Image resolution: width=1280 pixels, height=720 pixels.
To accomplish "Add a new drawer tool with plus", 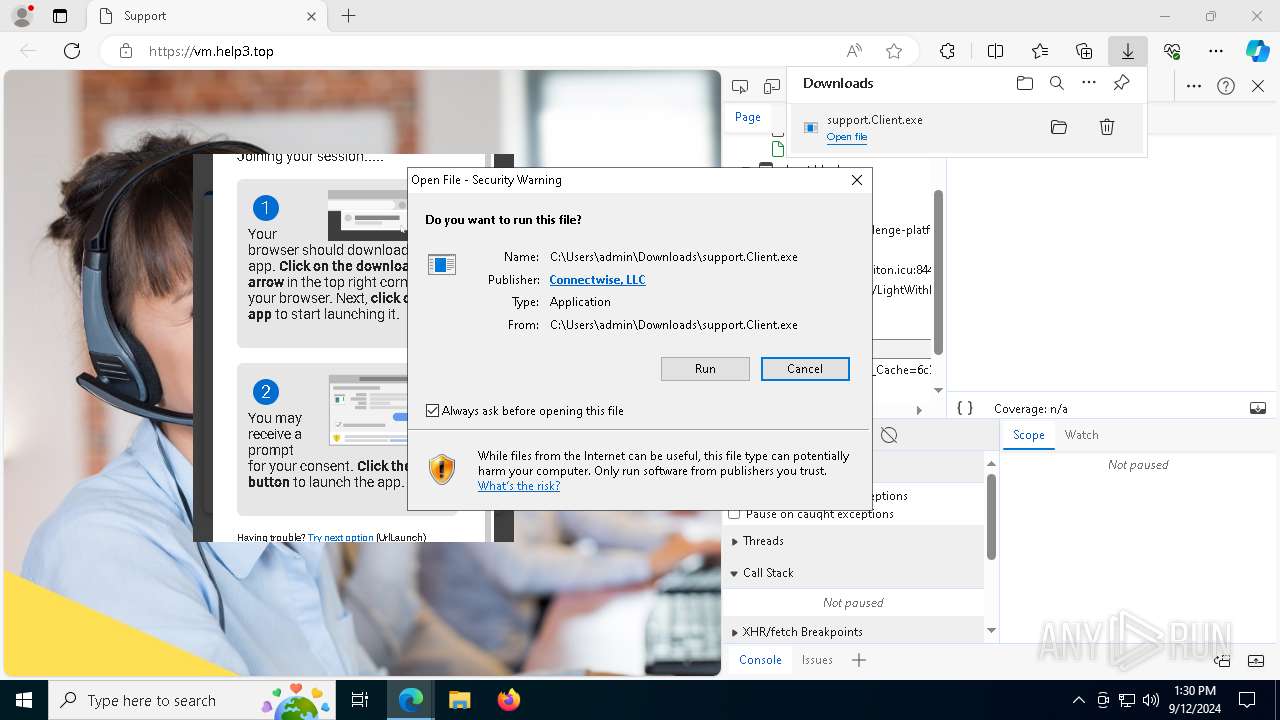I will click(x=859, y=660).
